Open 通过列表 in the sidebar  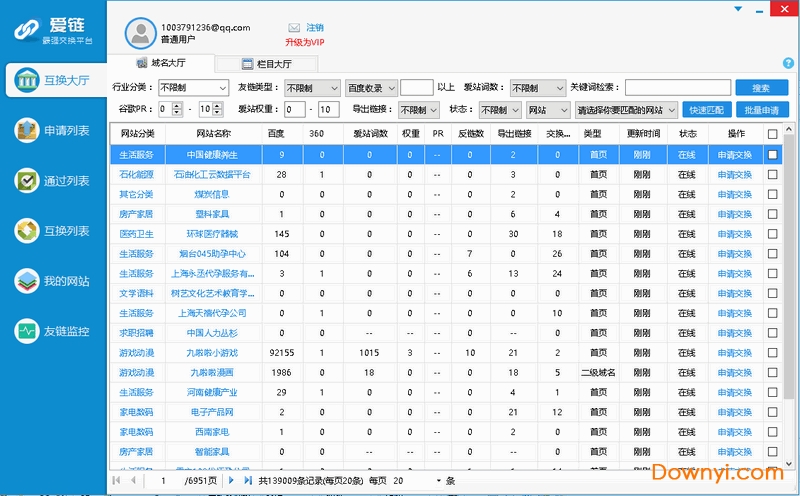(54, 181)
